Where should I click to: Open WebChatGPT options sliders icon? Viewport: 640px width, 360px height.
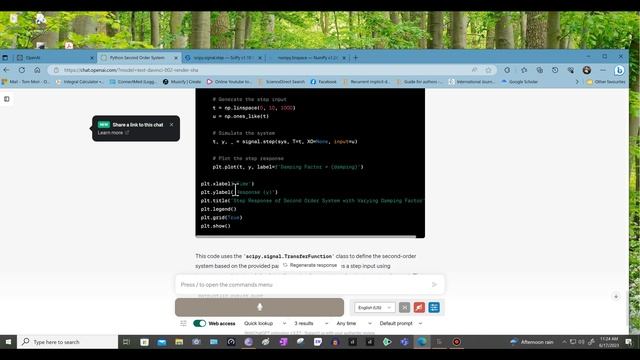tap(183, 323)
